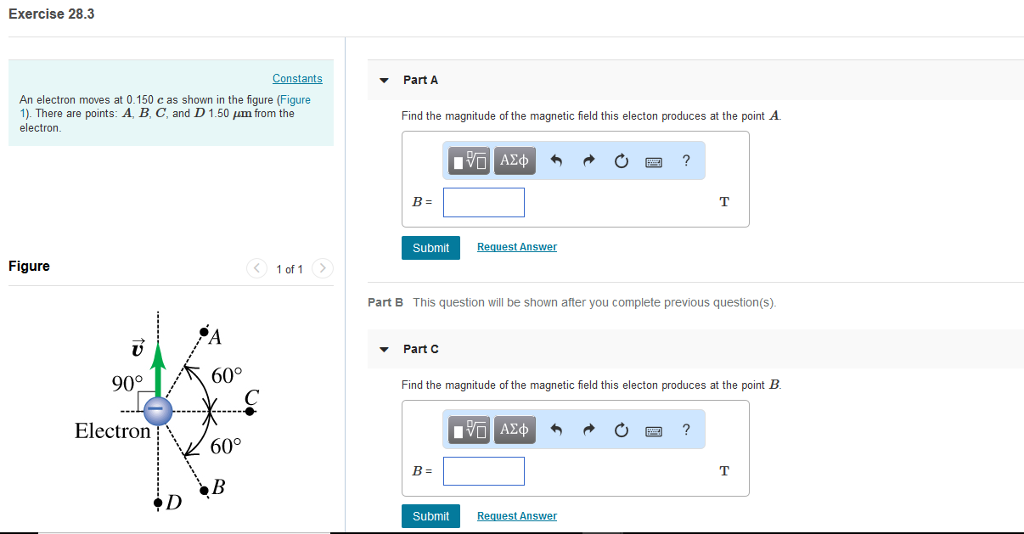Open keyboard shortcuts icon in Part A
The image size is (1024, 534).
654,162
